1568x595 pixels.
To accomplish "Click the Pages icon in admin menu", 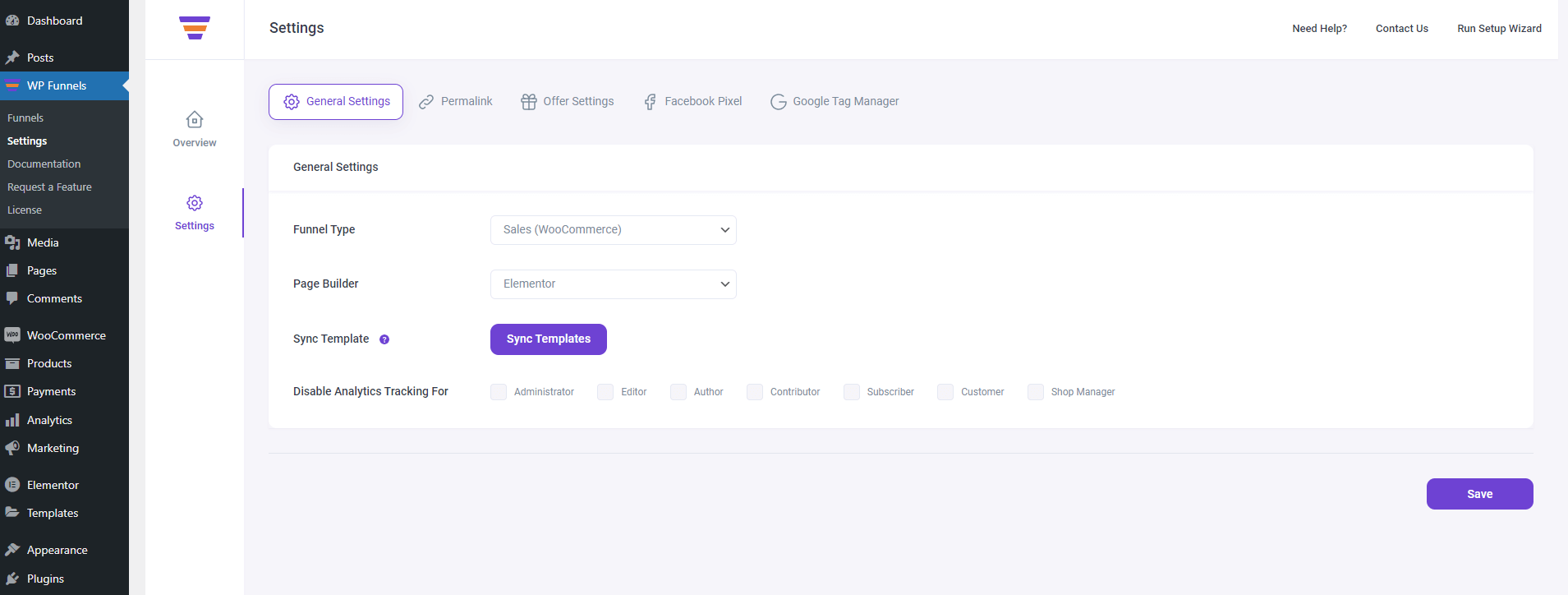I will [12, 270].
